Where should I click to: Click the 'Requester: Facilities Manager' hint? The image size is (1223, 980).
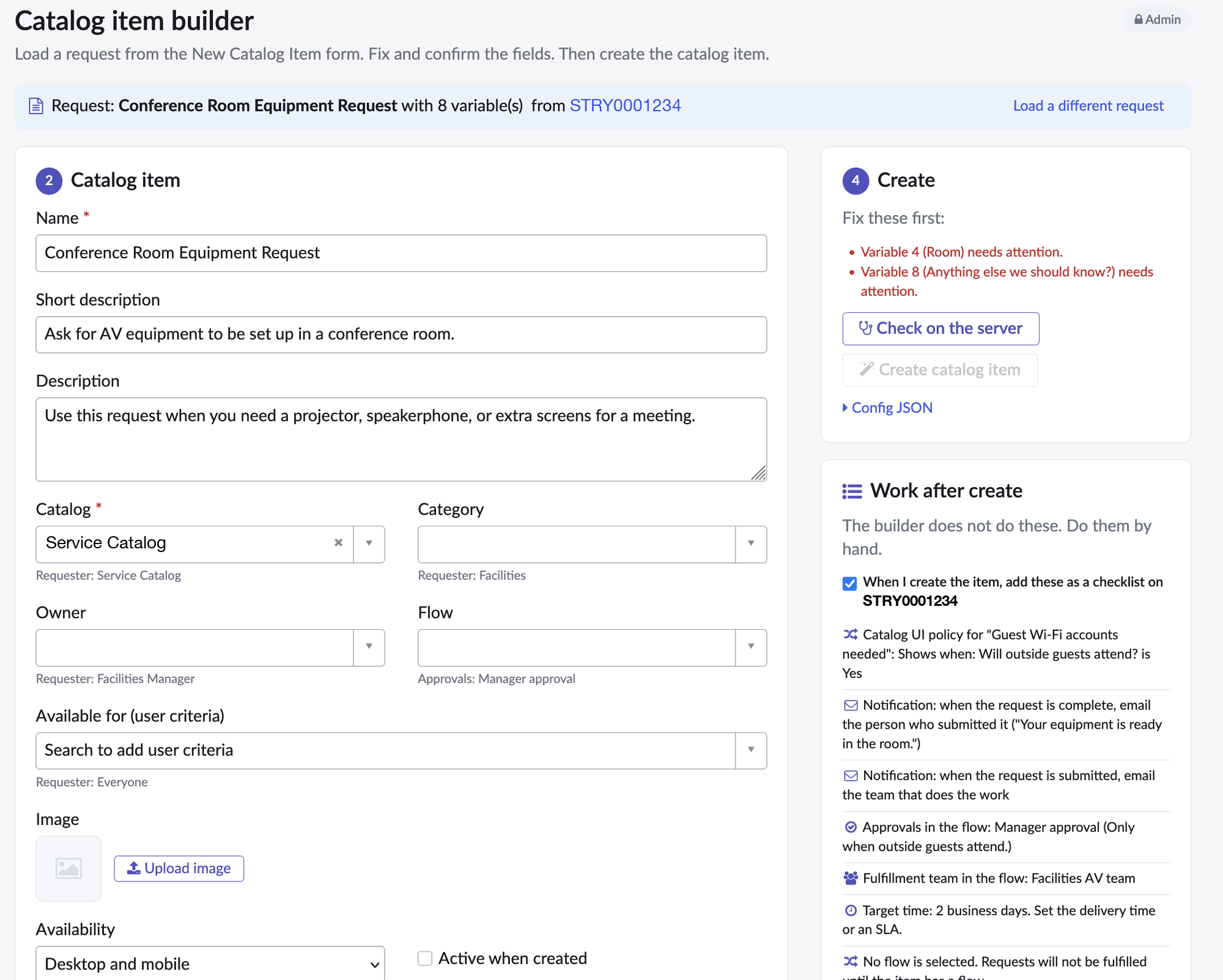tap(116, 679)
